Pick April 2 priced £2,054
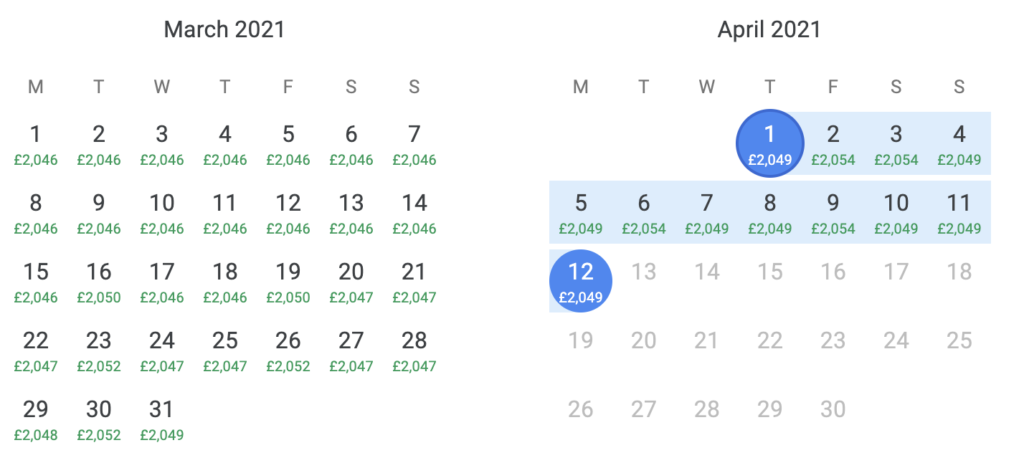The width and height of the screenshot is (1024, 463). (x=833, y=144)
